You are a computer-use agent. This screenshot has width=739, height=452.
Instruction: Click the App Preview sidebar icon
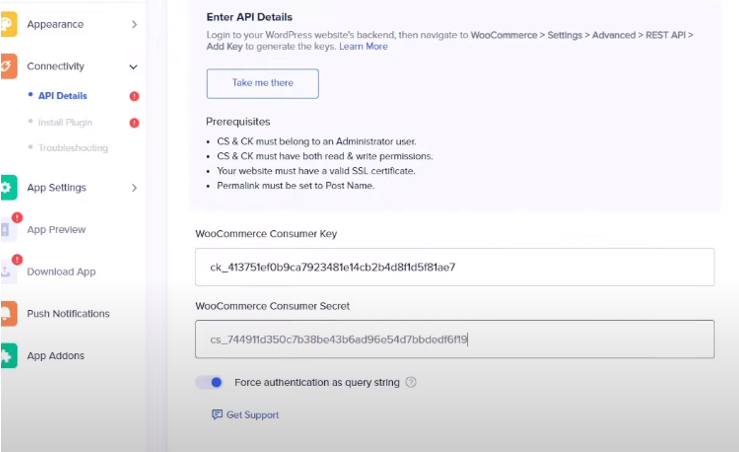(7, 229)
